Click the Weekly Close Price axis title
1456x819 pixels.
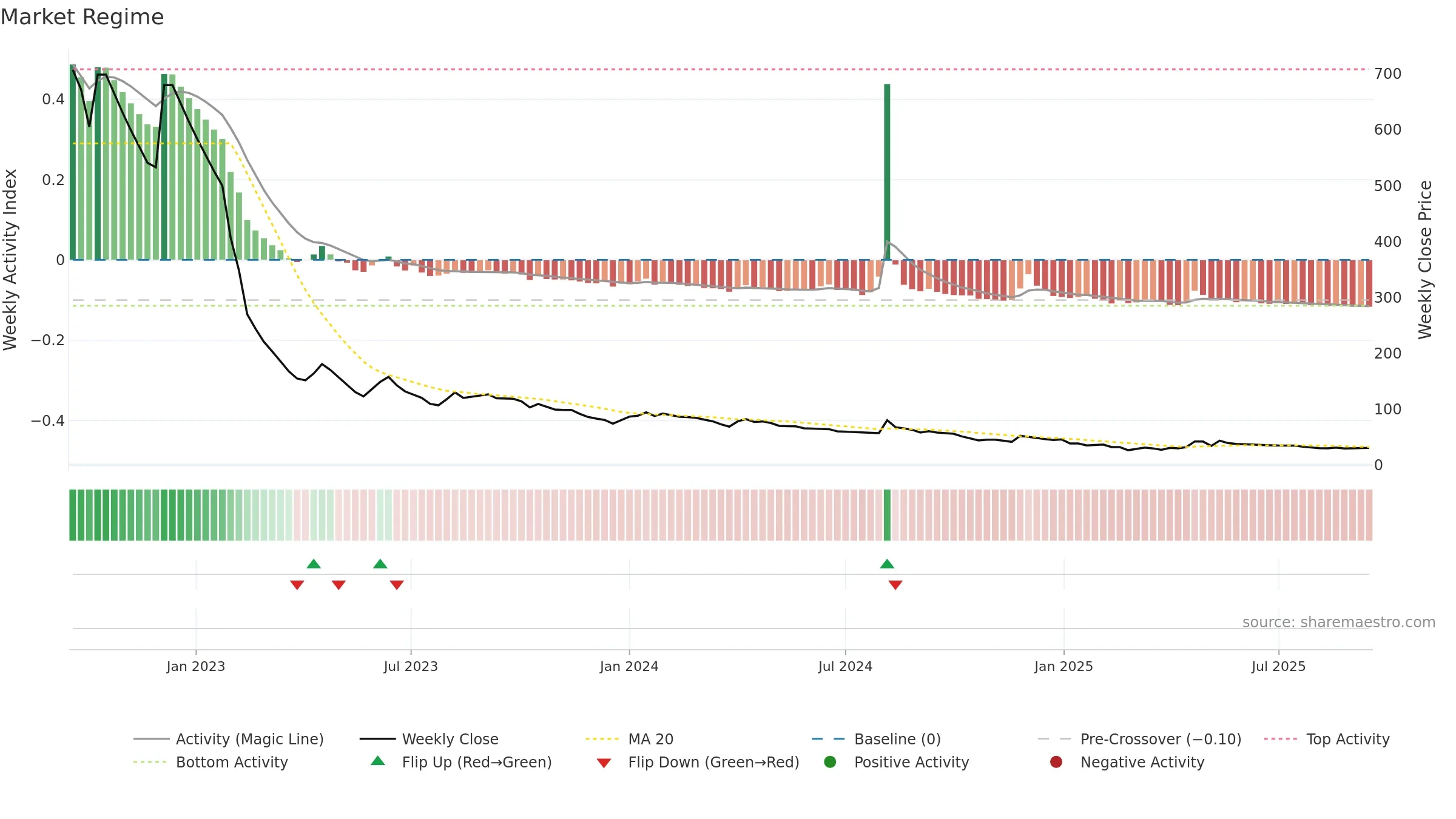(x=1425, y=260)
